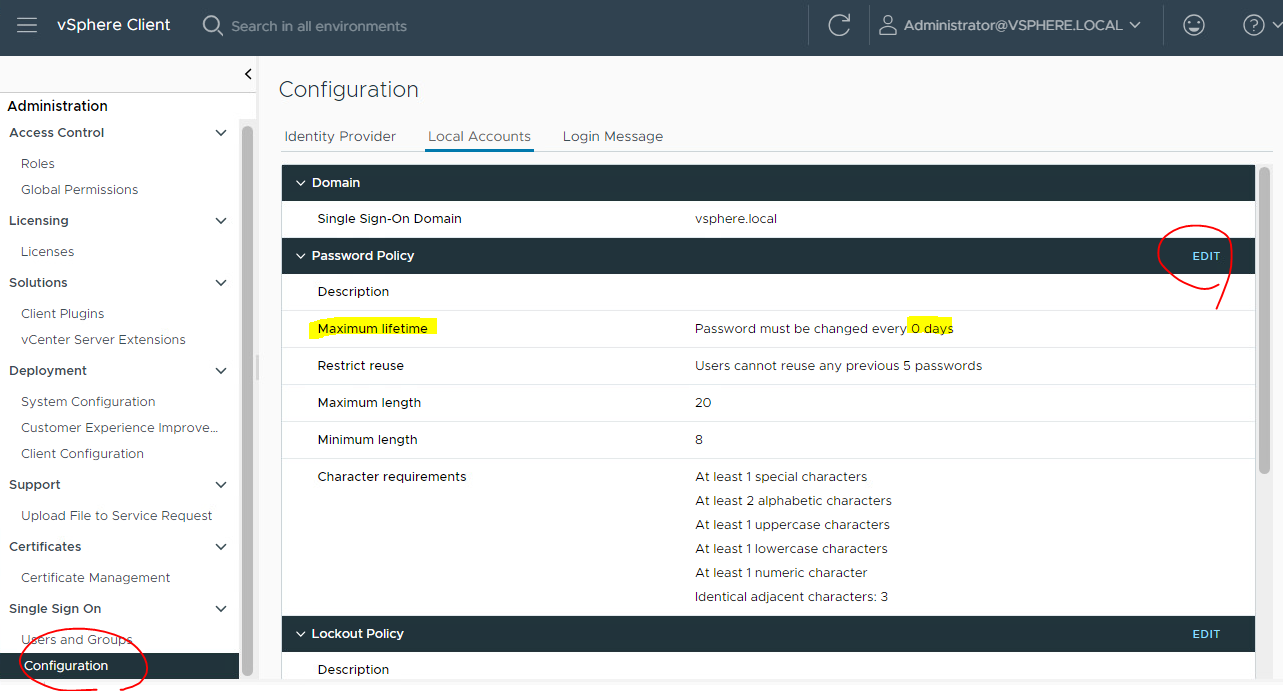This screenshot has height=691, width=1283.
Task: Edit the Password Policy
Action: point(1206,256)
